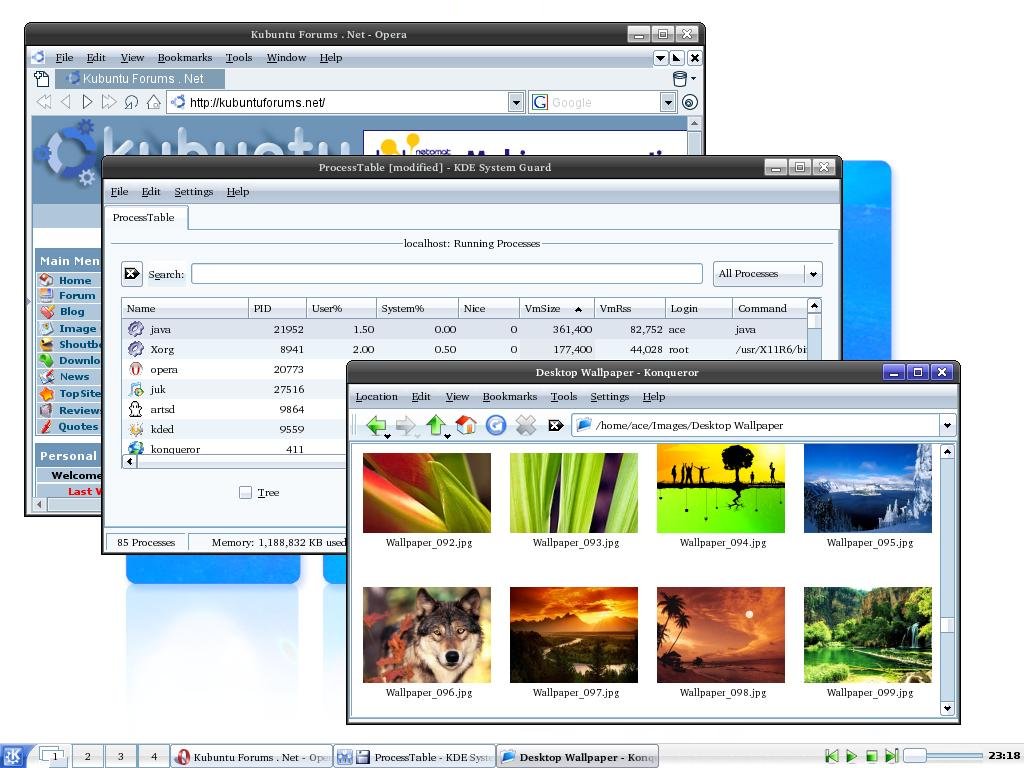Open Opera's trash can icon
1024x768 pixels.
coord(679,79)
